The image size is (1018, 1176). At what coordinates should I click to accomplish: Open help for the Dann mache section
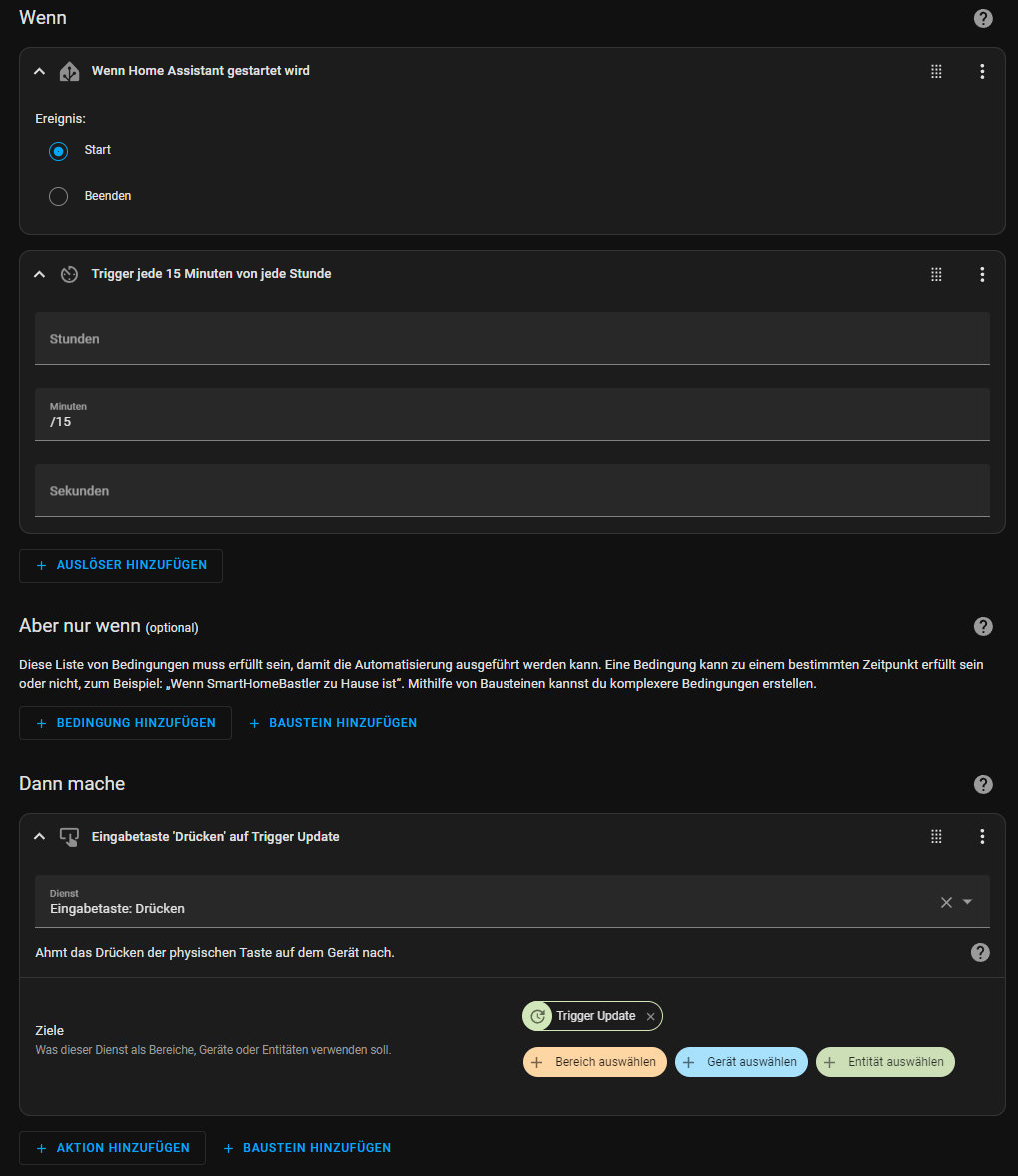coord(983,784)
